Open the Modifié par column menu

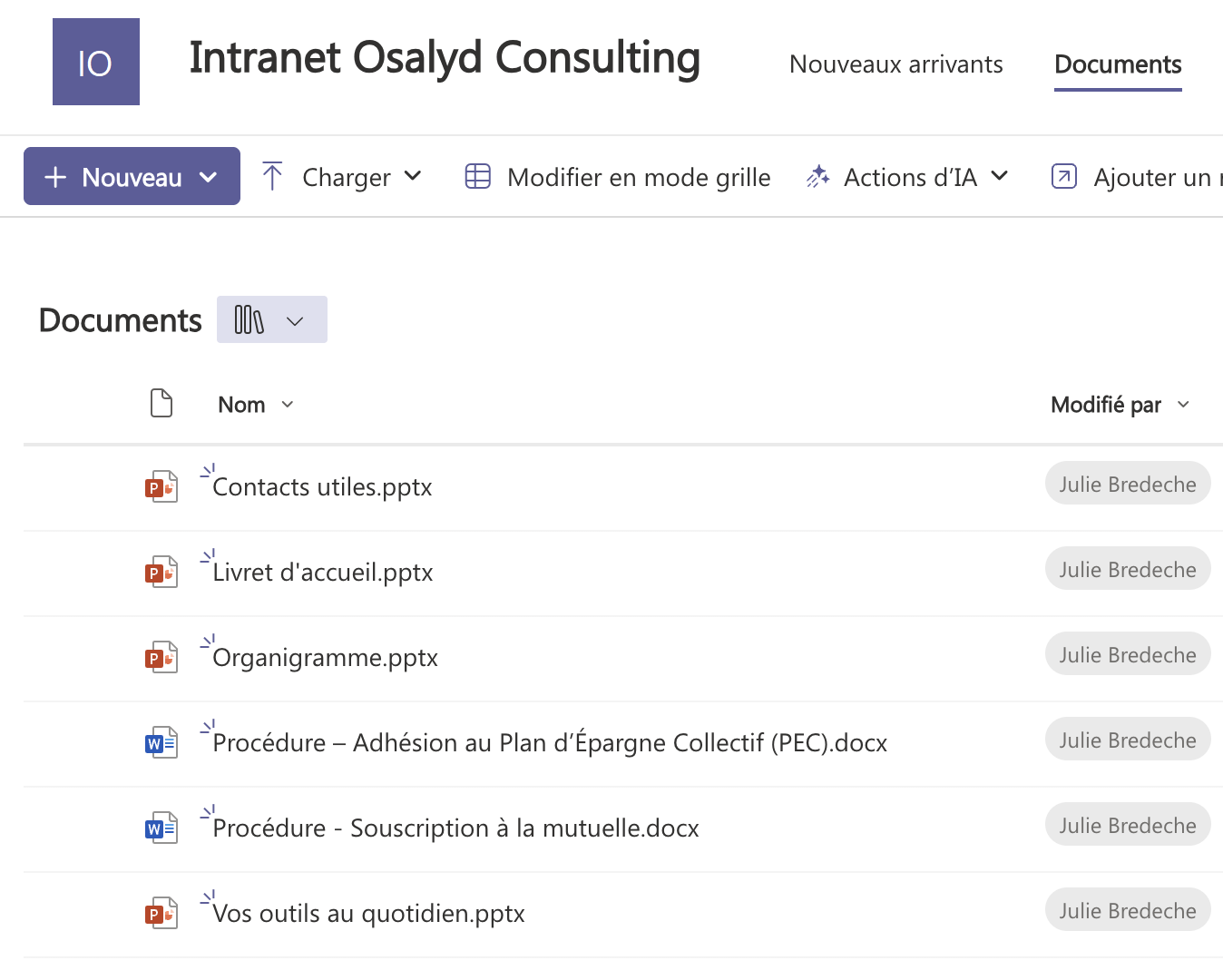pyautogui.click(x=1183, y=405)
